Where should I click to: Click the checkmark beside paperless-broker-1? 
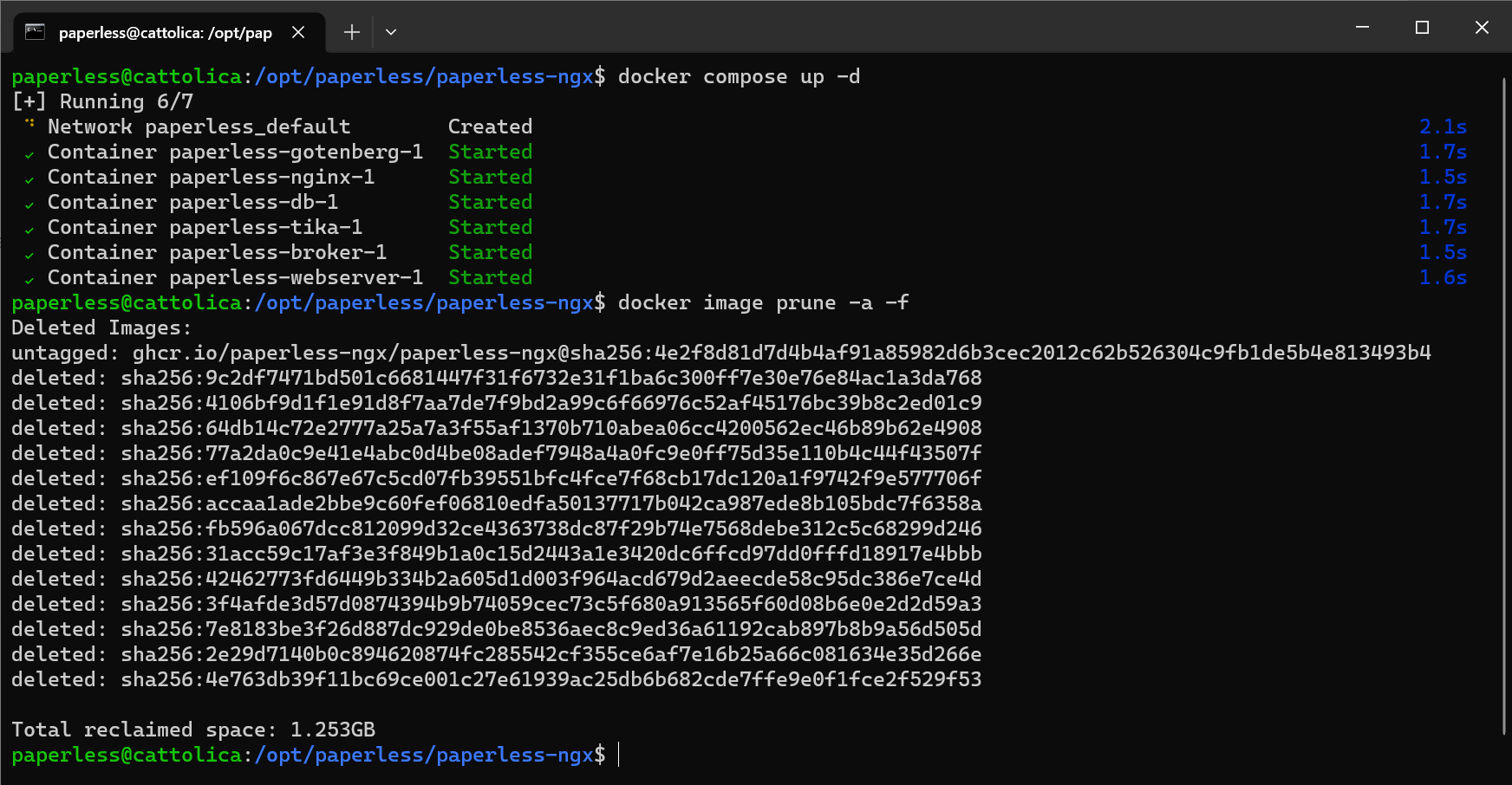click(x=29, y=255)
